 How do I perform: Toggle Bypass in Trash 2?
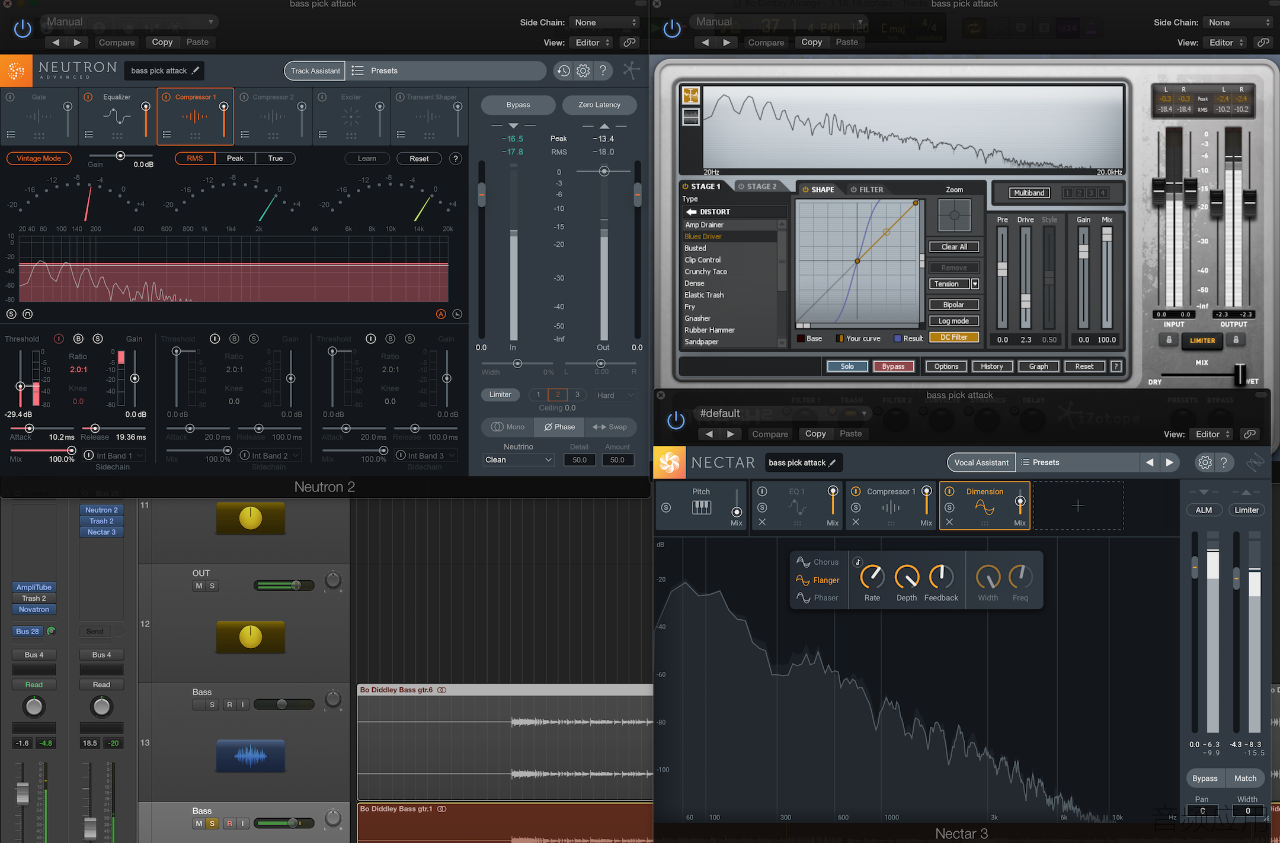(893, 366)
